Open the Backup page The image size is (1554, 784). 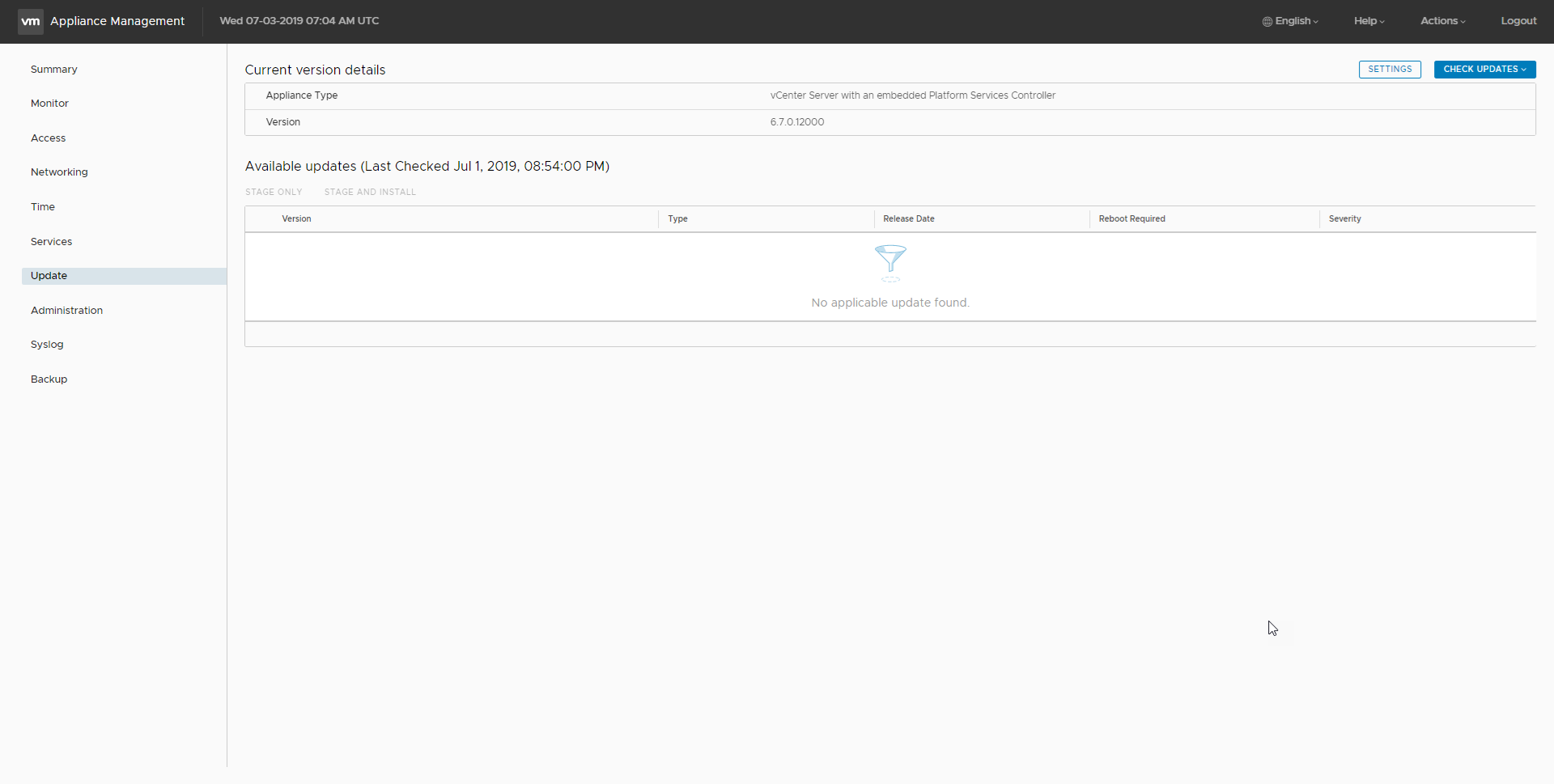(49, 379)
